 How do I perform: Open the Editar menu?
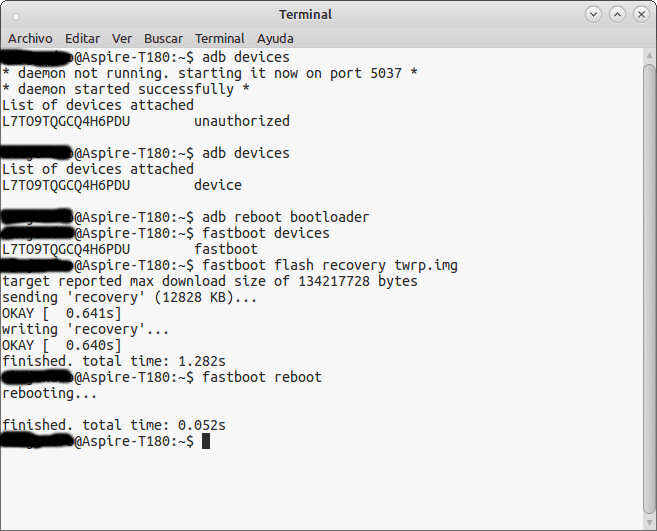coord(82,39)
